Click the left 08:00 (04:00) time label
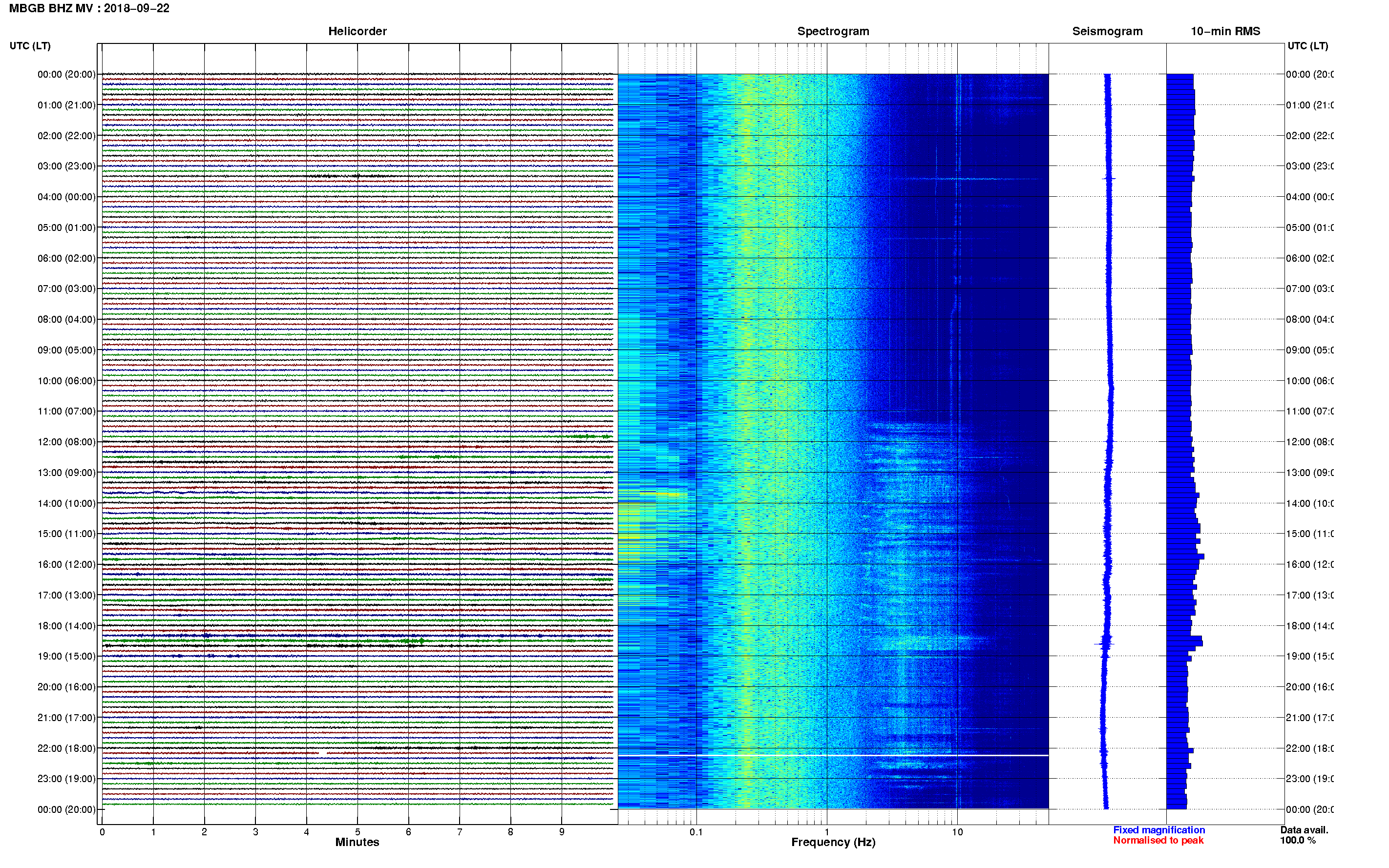This screenshot has height=868, width=1389. click(x=66, y=319)
